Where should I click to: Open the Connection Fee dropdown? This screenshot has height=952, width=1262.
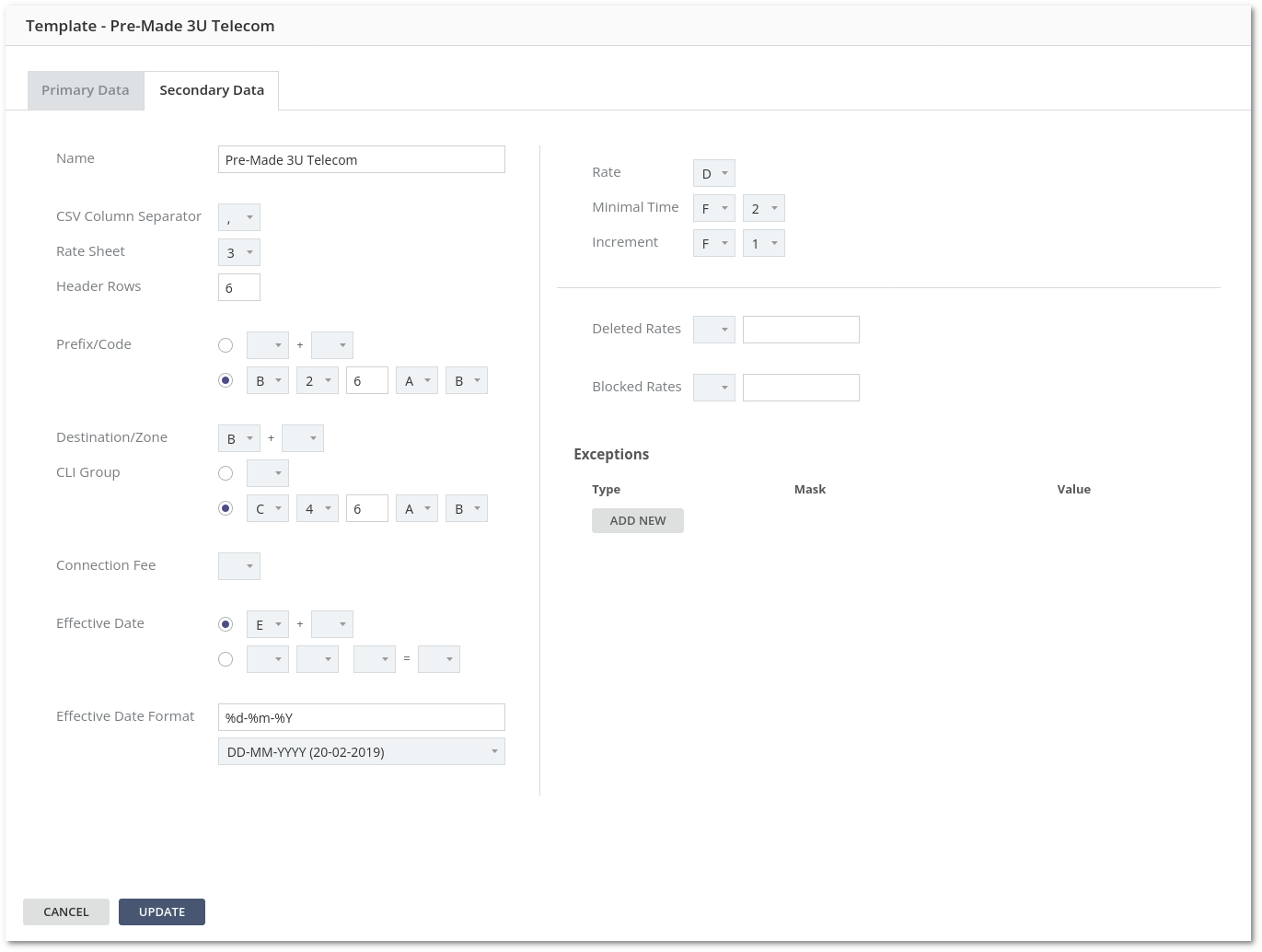coord(239,566)
